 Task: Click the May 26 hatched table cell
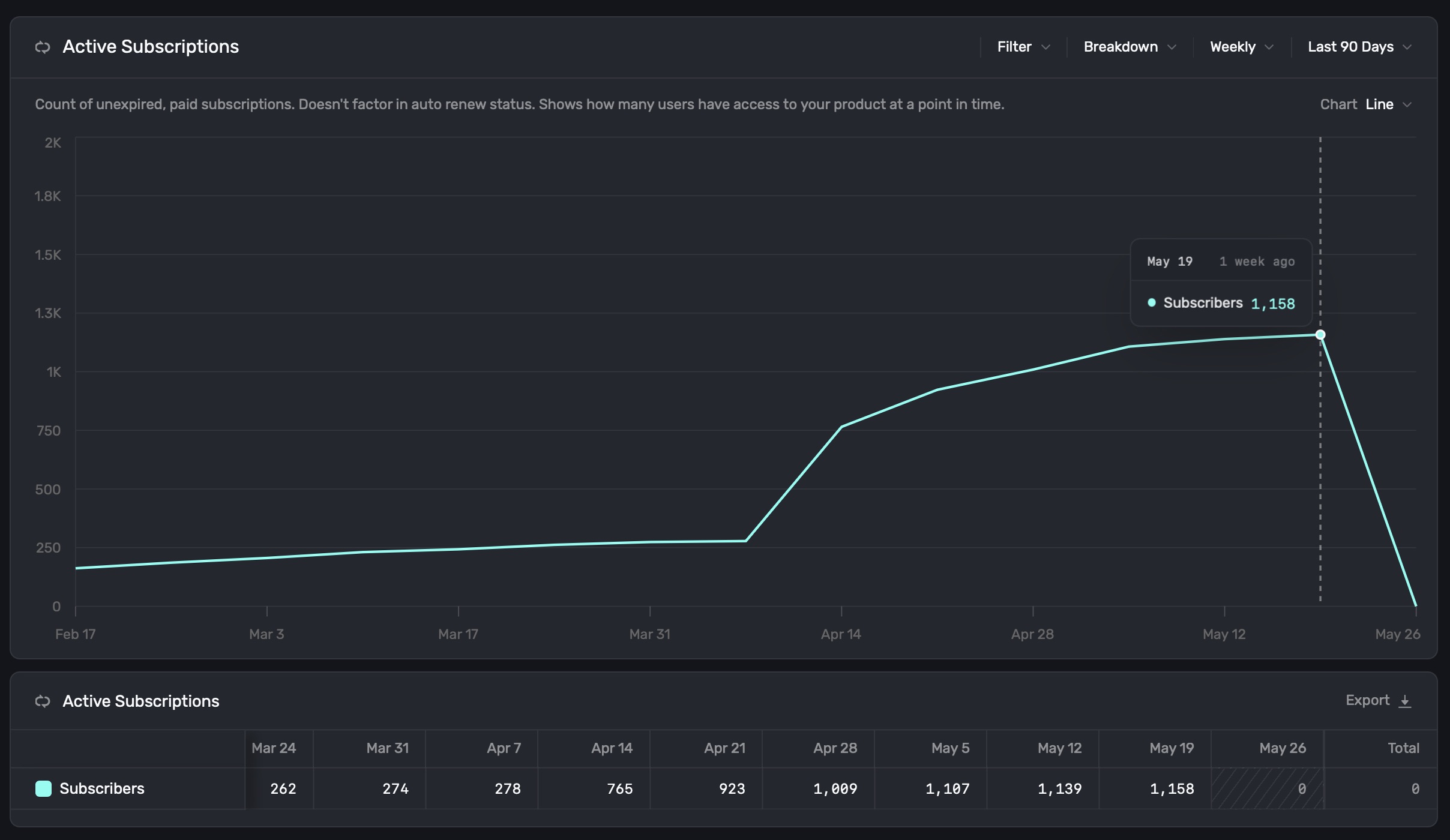1268,788
